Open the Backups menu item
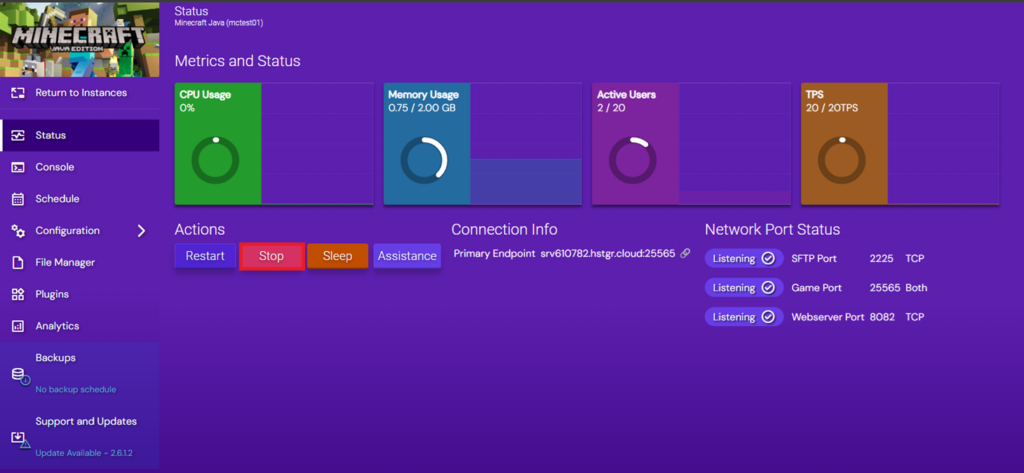The height and width of the screenshot is (473, 1024). (80, 374)
